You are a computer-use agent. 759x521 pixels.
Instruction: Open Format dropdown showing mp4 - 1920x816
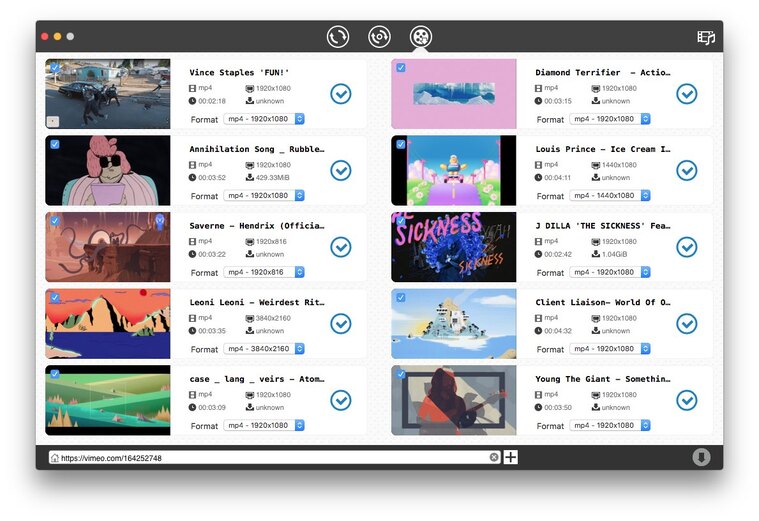tap(264, 272)
